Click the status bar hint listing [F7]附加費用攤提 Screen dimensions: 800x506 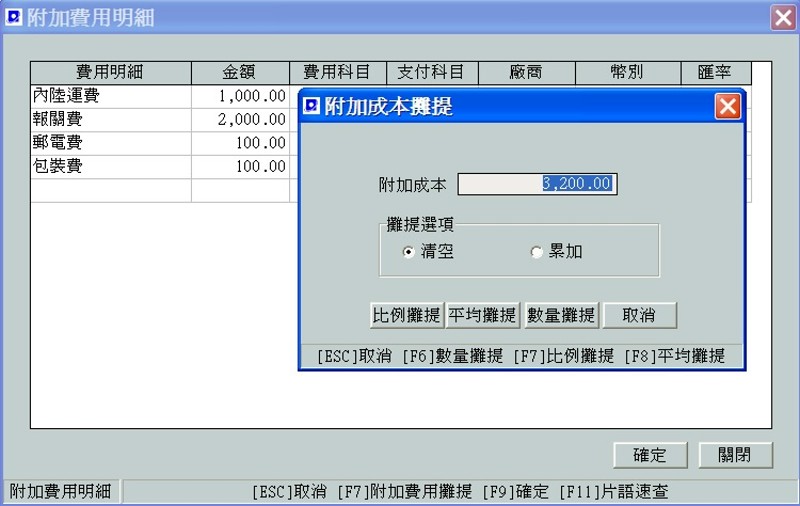pos(460,492)
